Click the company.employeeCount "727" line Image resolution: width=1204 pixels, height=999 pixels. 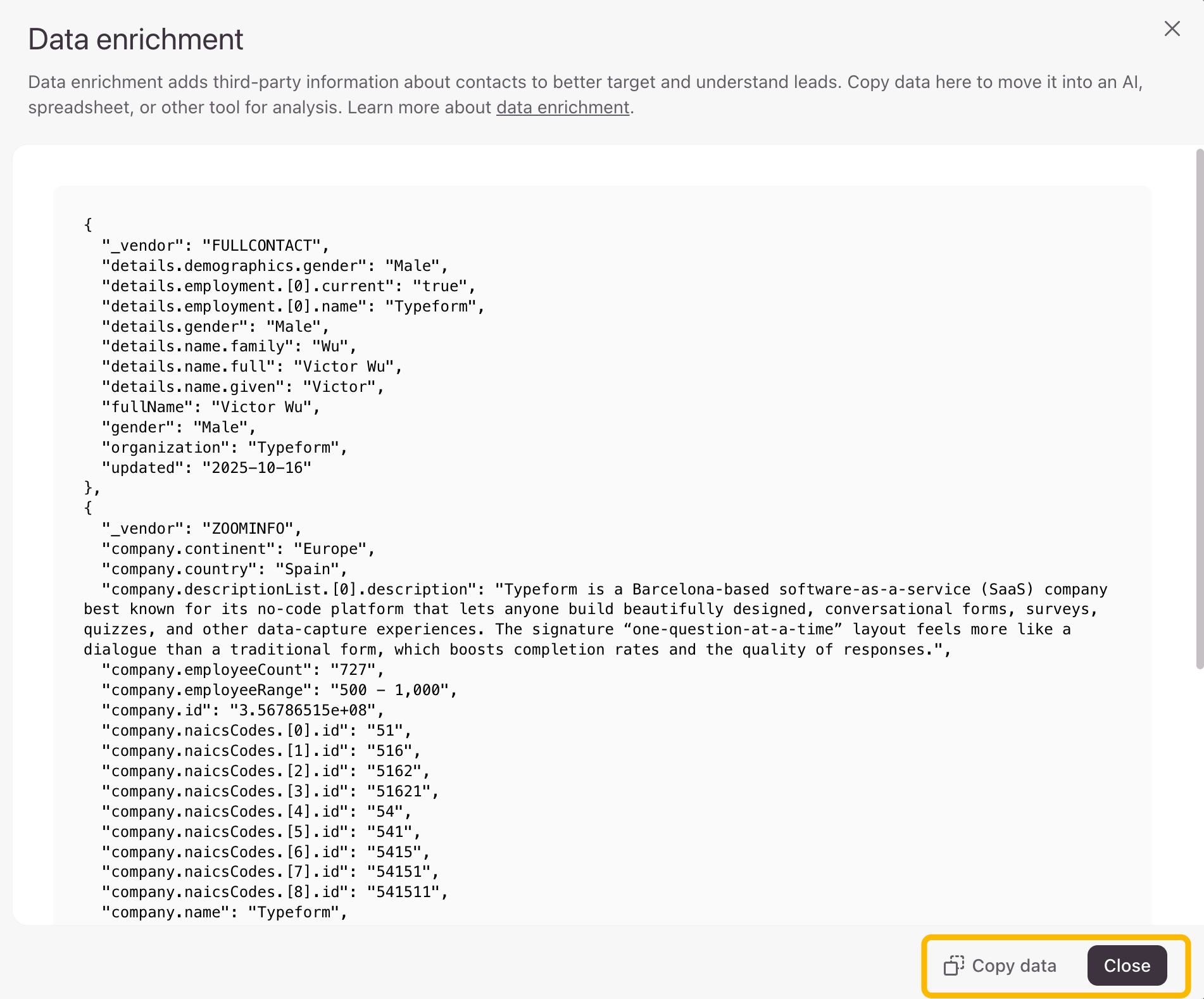(242, 670)
